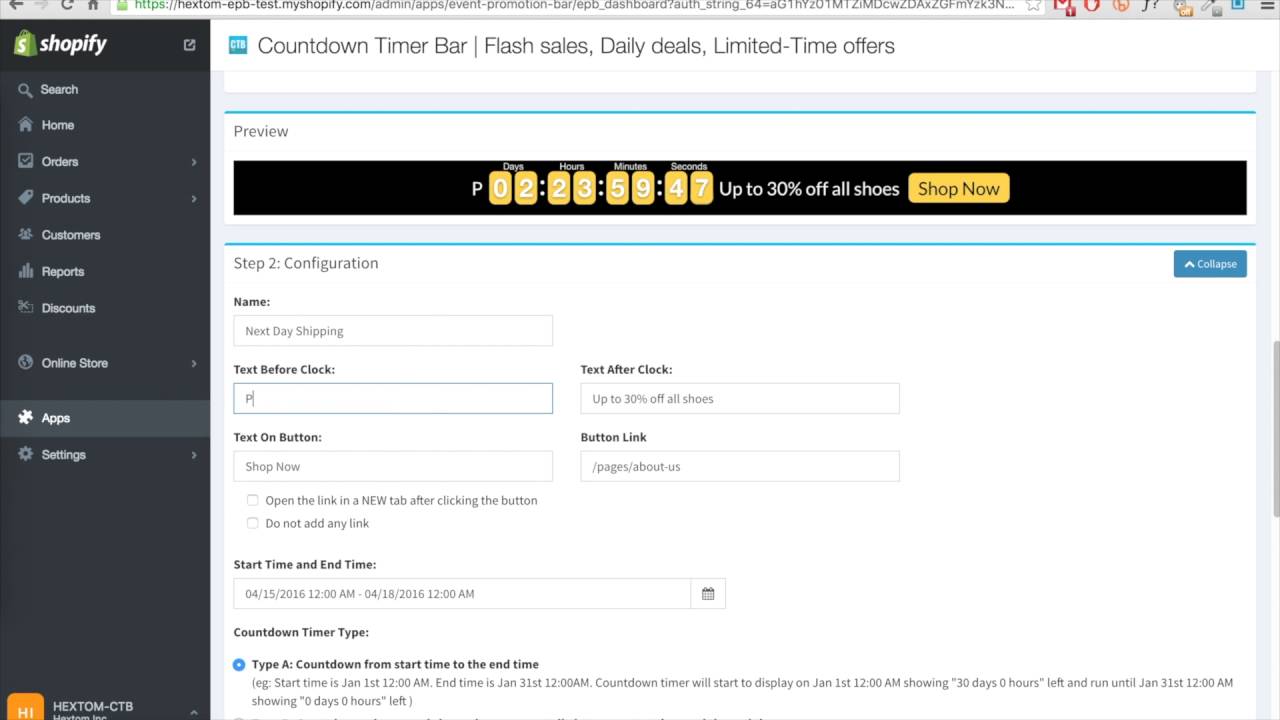Click Shop Now button in preview bar
1280x720 pixels.
[x=959, y=188]
